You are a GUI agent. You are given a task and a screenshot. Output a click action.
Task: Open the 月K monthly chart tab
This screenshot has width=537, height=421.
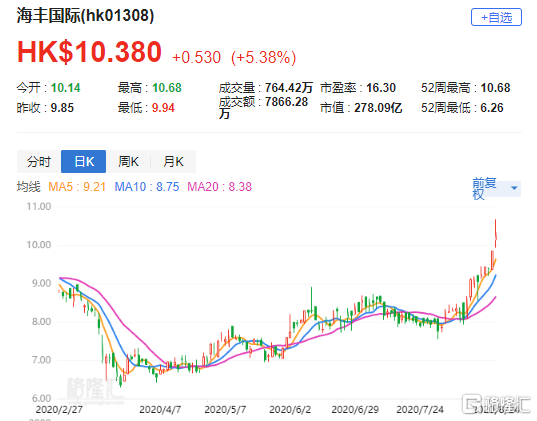[173, 161]
